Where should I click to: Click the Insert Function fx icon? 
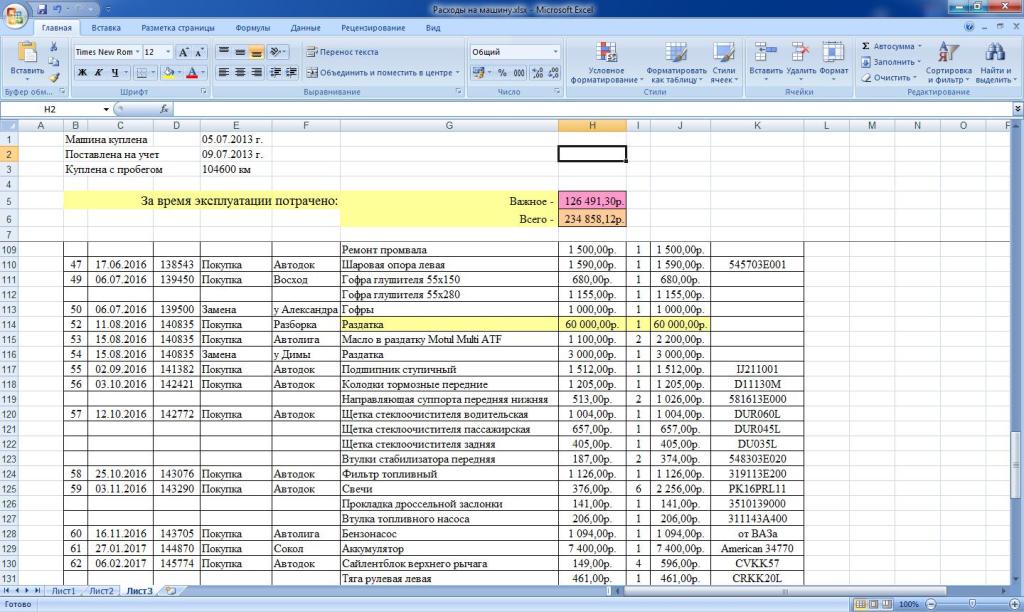(x=163, y=108)
